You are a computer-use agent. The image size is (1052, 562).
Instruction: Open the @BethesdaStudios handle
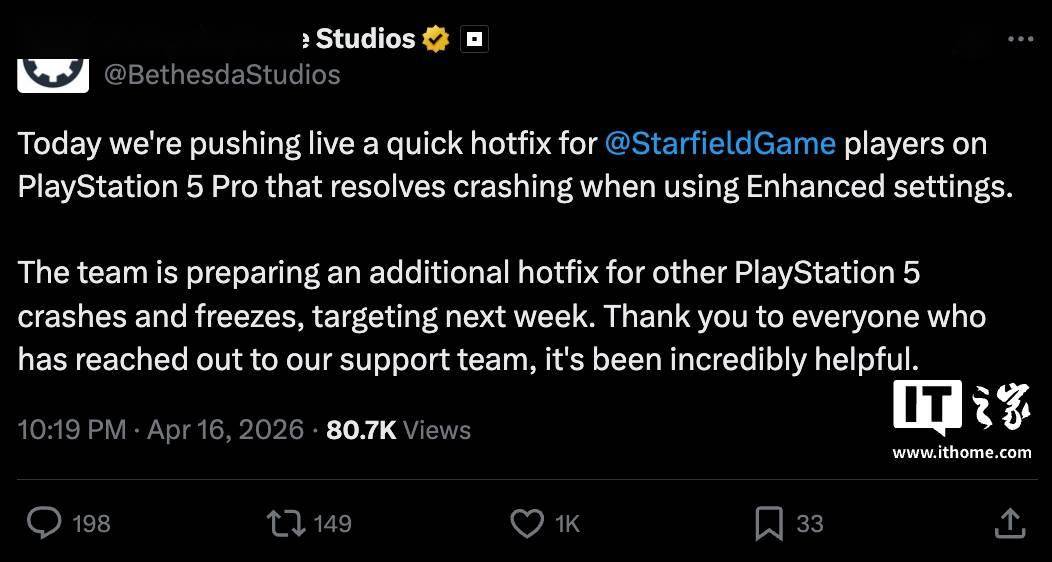[x=222, y=74]
